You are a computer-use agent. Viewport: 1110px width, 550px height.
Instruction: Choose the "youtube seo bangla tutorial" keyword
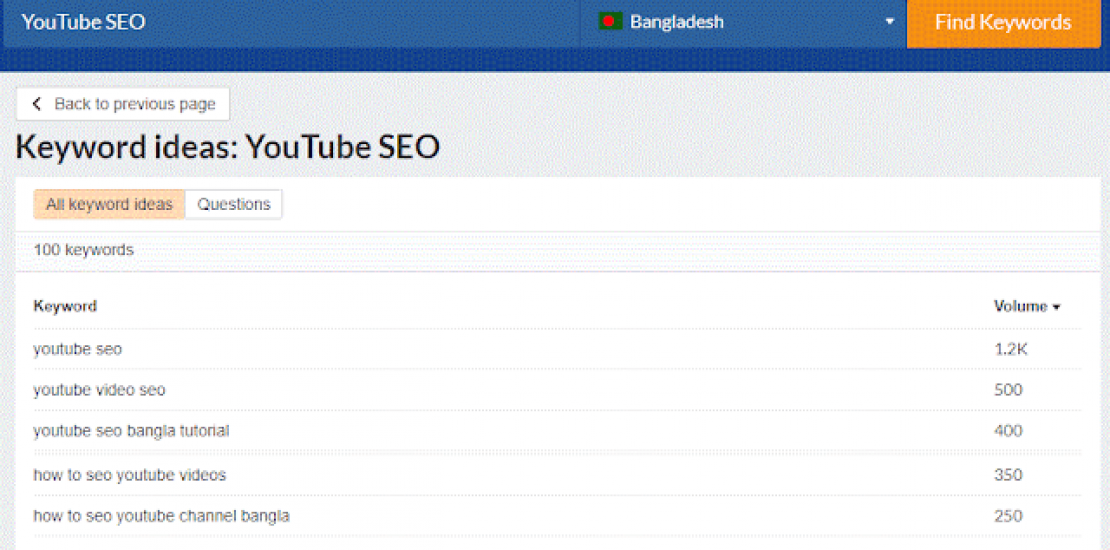(131, 431)
